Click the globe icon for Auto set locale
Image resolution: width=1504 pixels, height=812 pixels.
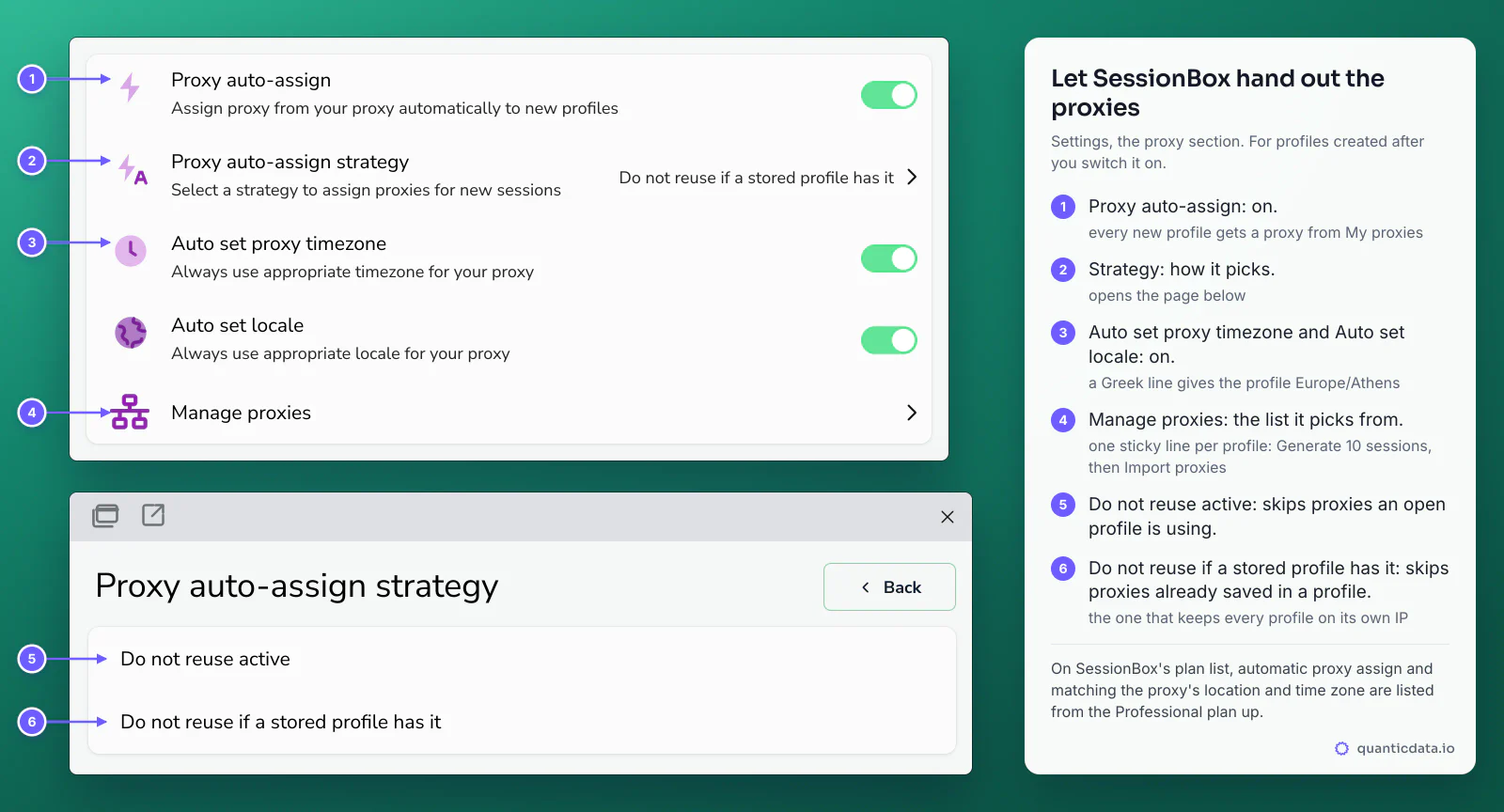coord(131,333)
